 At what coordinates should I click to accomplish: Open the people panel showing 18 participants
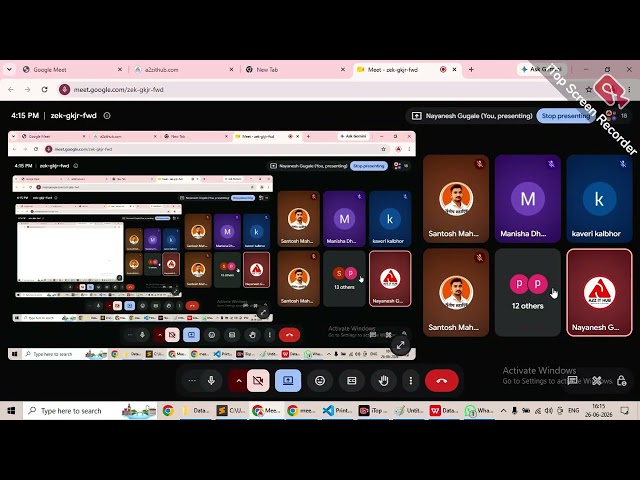tap(616, 116)
